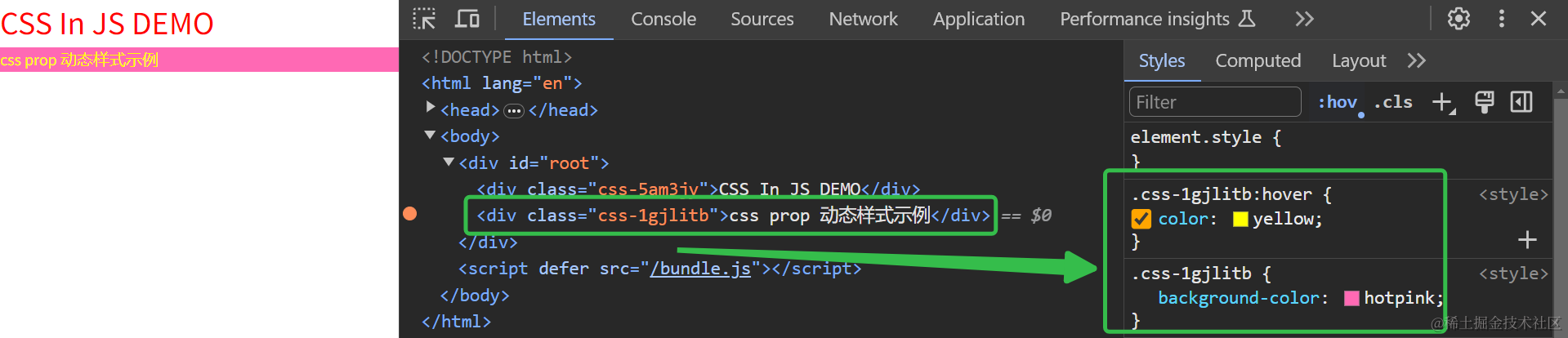Uncheck the color yellow property checkbox
The image size is (1568, 338).
coord(1141,219)
